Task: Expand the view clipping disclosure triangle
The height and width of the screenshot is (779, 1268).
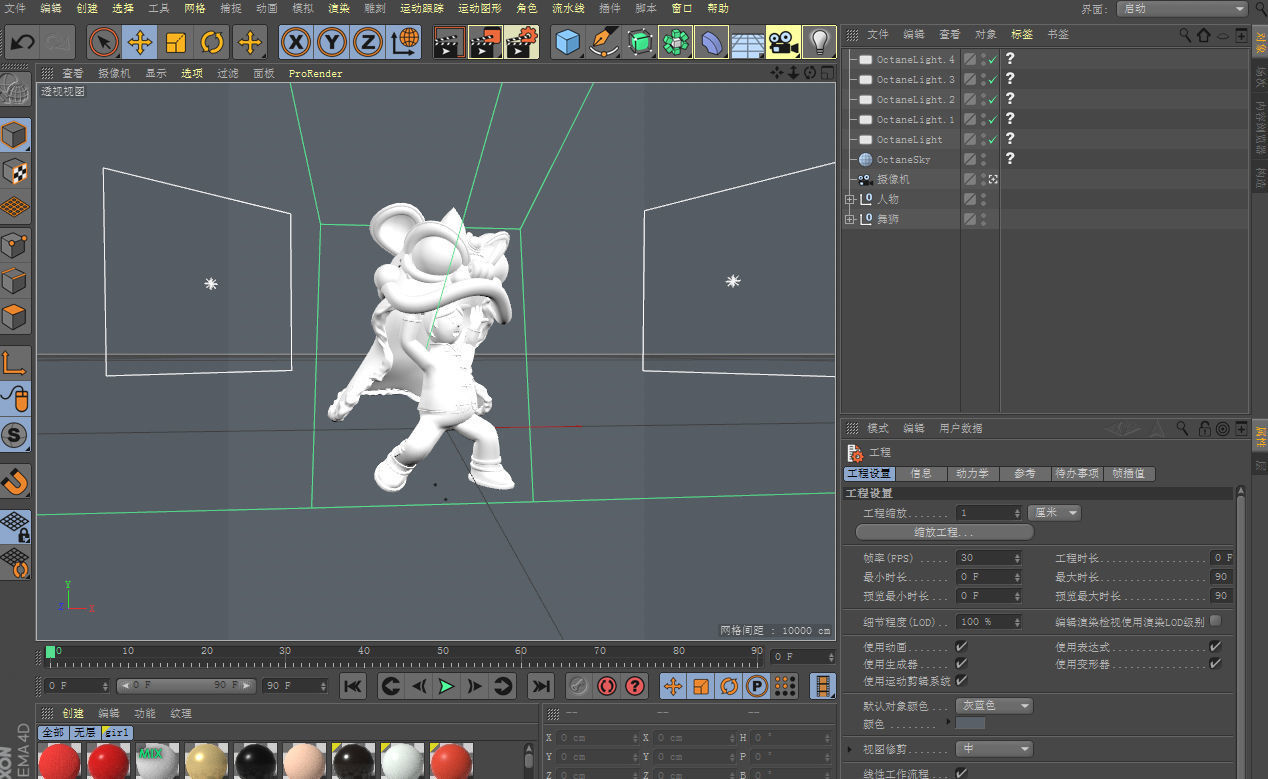Action: pos(851,748)
